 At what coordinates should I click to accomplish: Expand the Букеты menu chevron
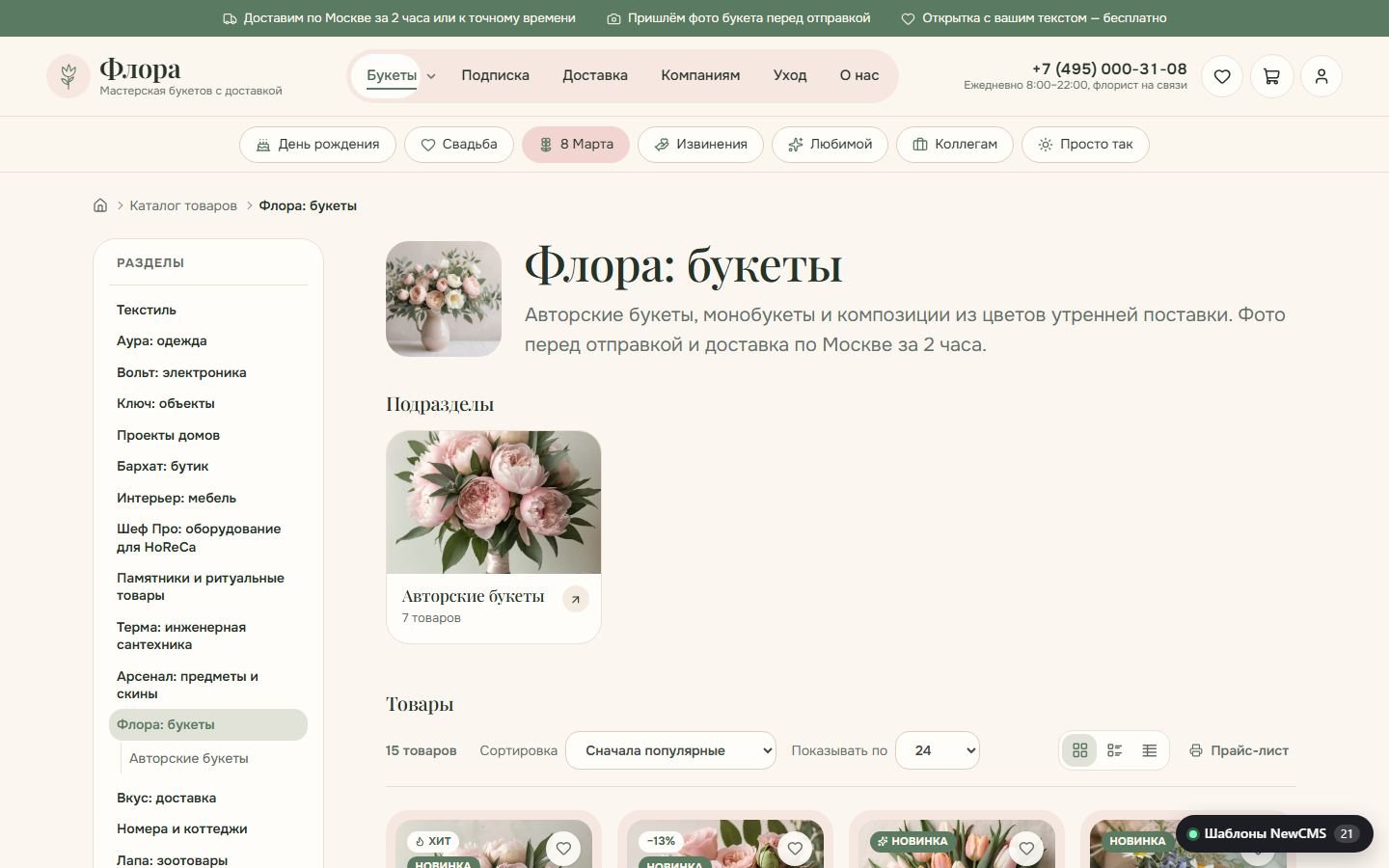tap(431, 76)
